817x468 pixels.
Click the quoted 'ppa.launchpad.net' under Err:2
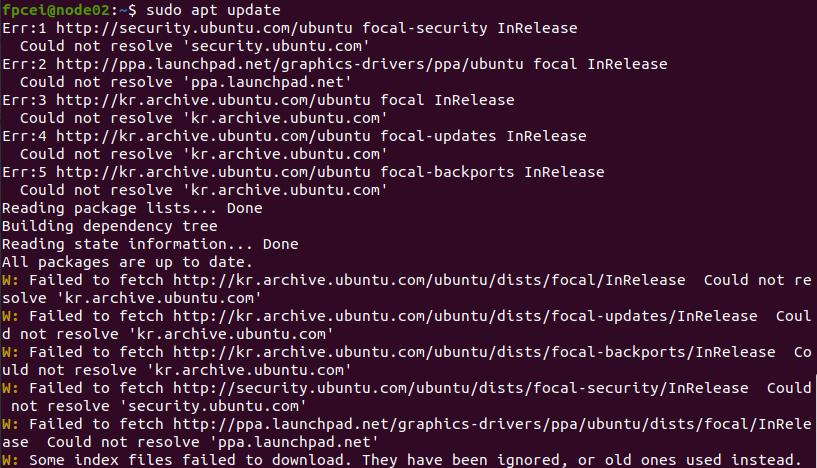click(x=267, y=82)
